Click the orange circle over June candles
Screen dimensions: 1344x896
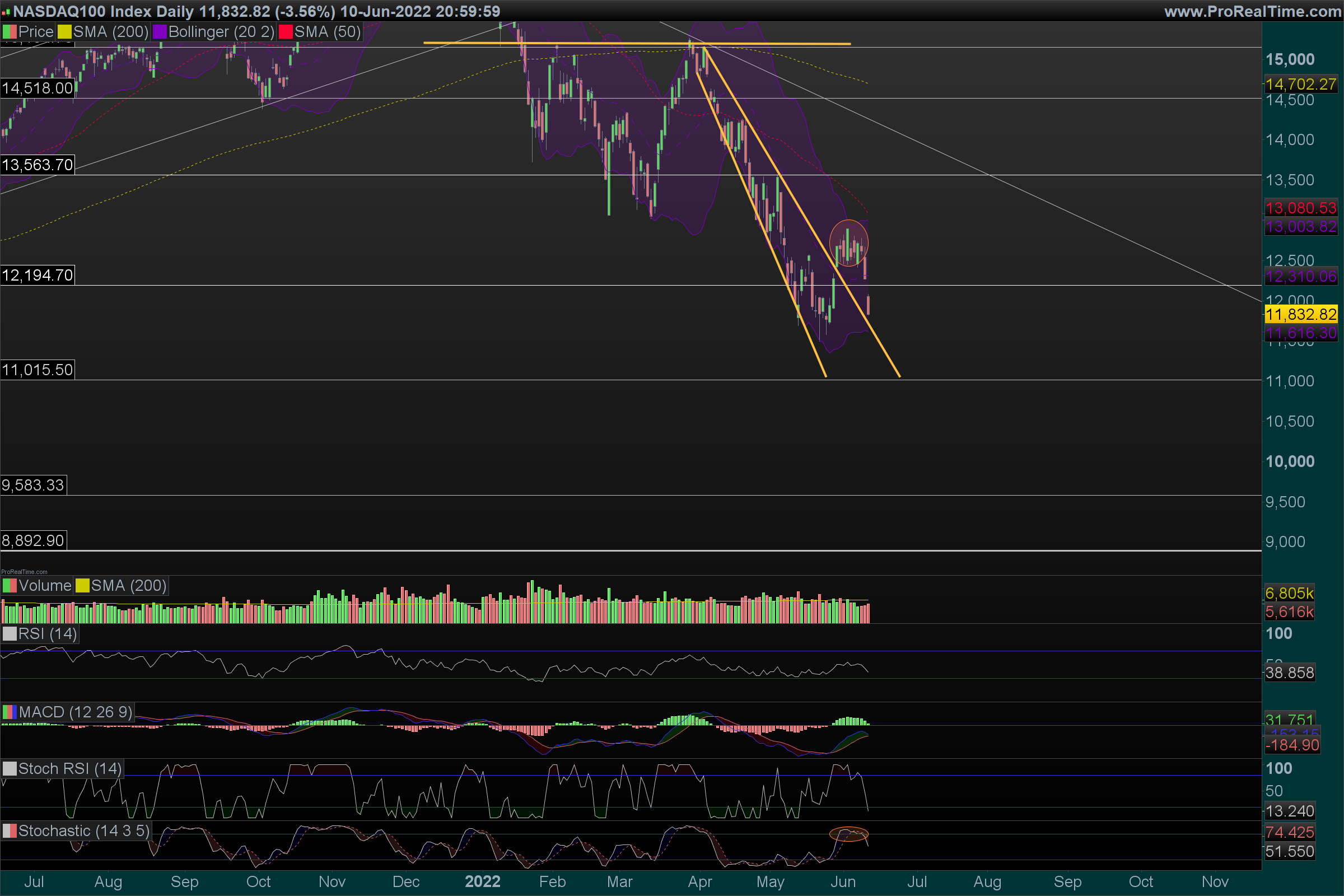coord(848,243)
